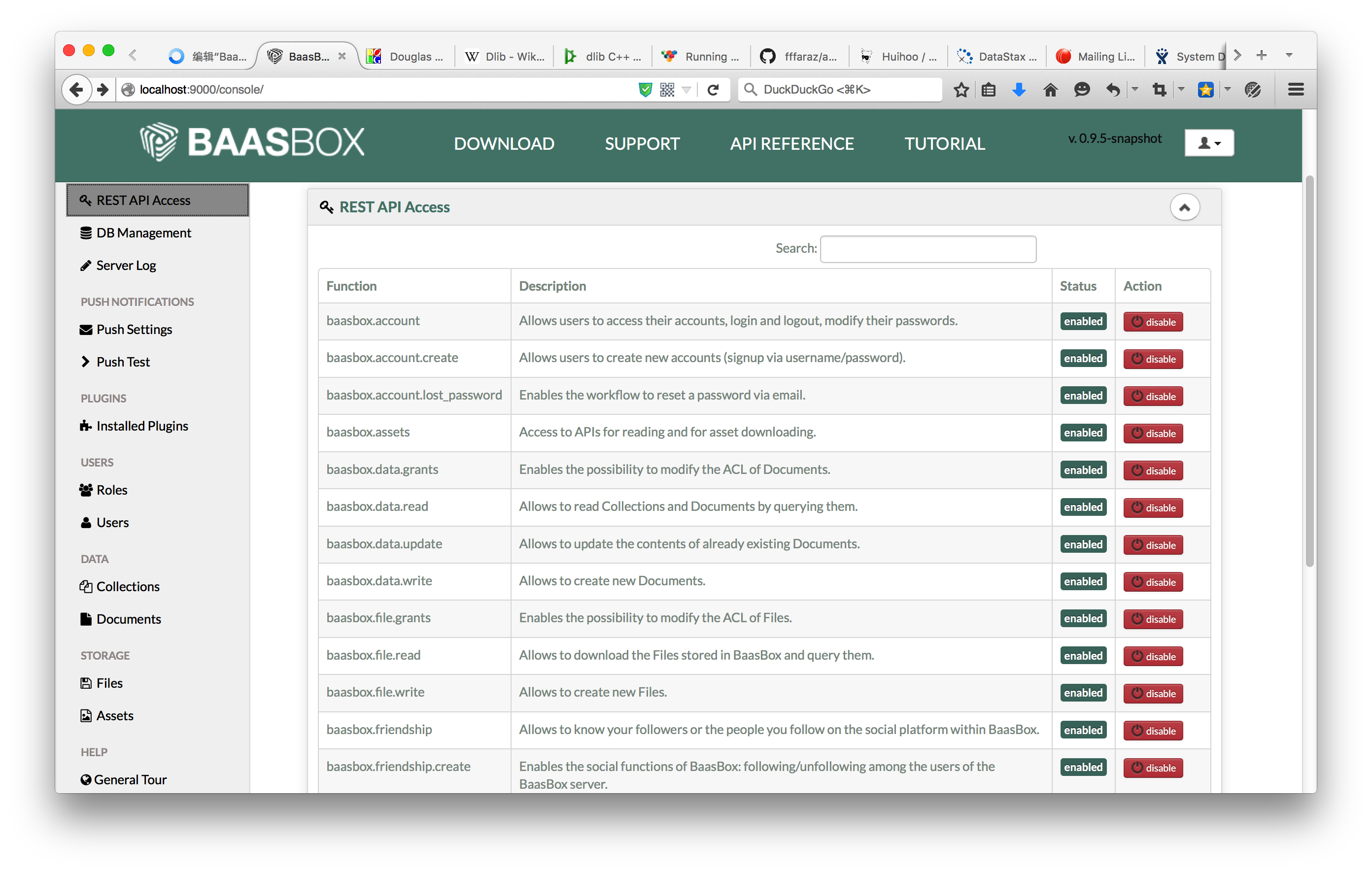Open Roles from the sidebar
The width and height of the screenshot is (1372, 872).
pyautogui.click(x=111, y=490)
